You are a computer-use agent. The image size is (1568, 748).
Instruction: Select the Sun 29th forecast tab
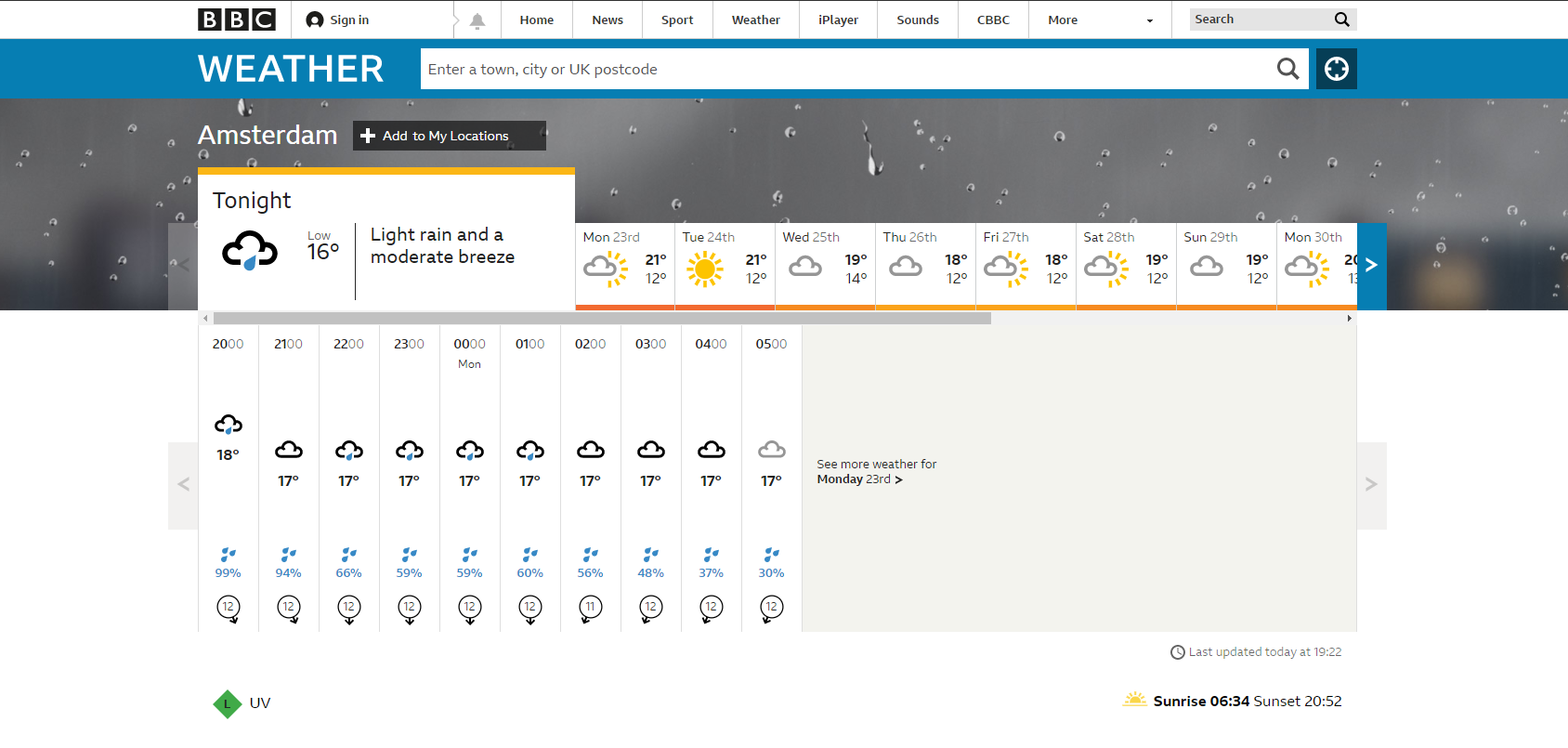[1226, 266]
